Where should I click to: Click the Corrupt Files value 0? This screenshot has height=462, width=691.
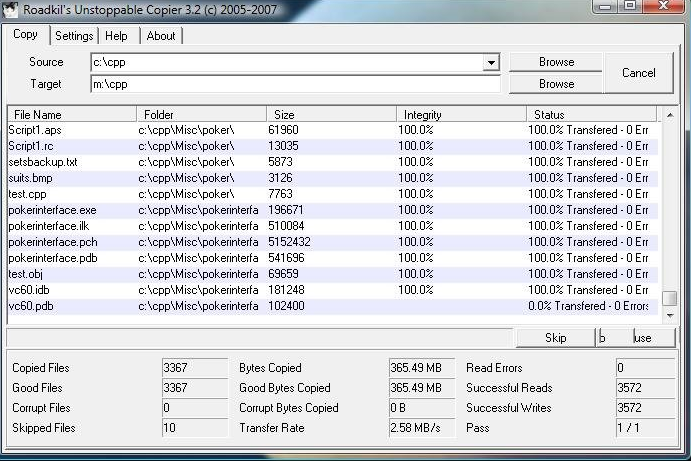pos(195,408)
